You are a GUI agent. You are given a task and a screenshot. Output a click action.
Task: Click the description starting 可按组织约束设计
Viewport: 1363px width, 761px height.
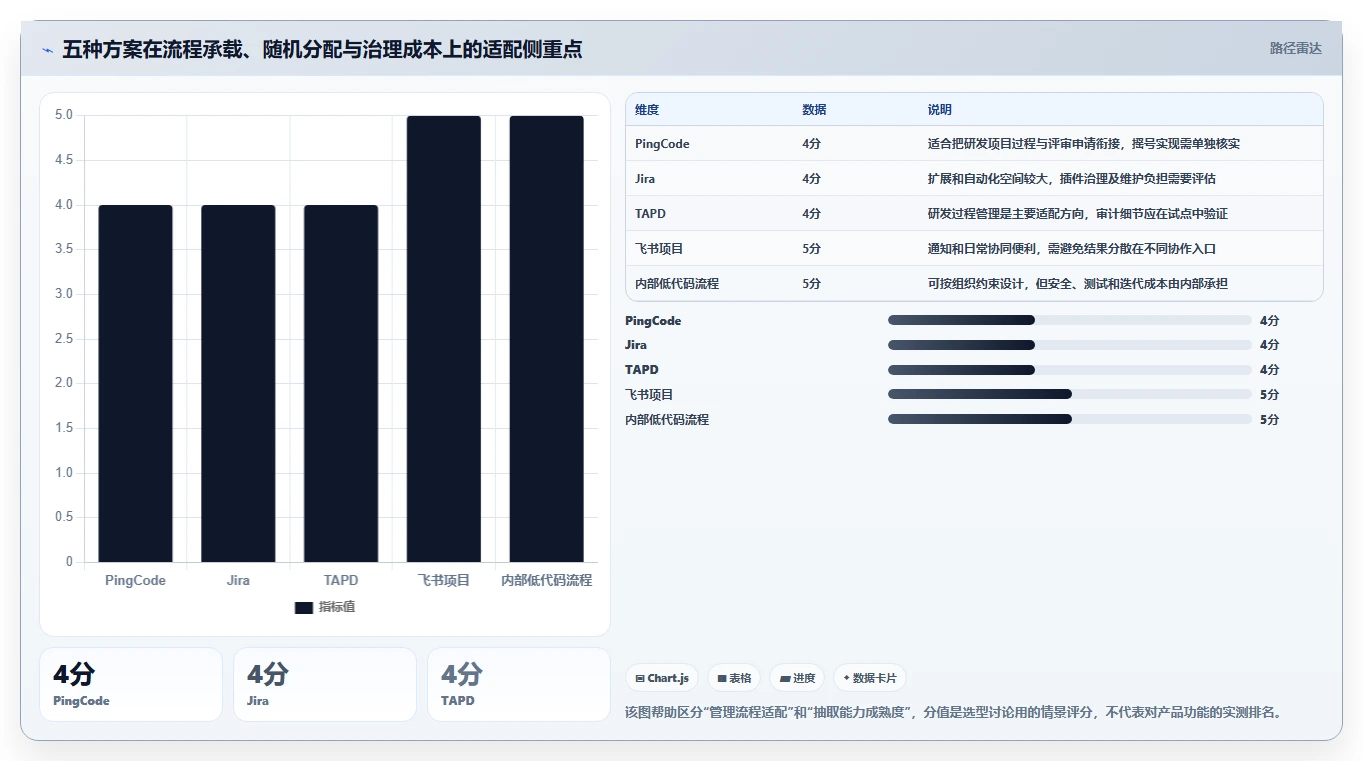(1078, 284)
